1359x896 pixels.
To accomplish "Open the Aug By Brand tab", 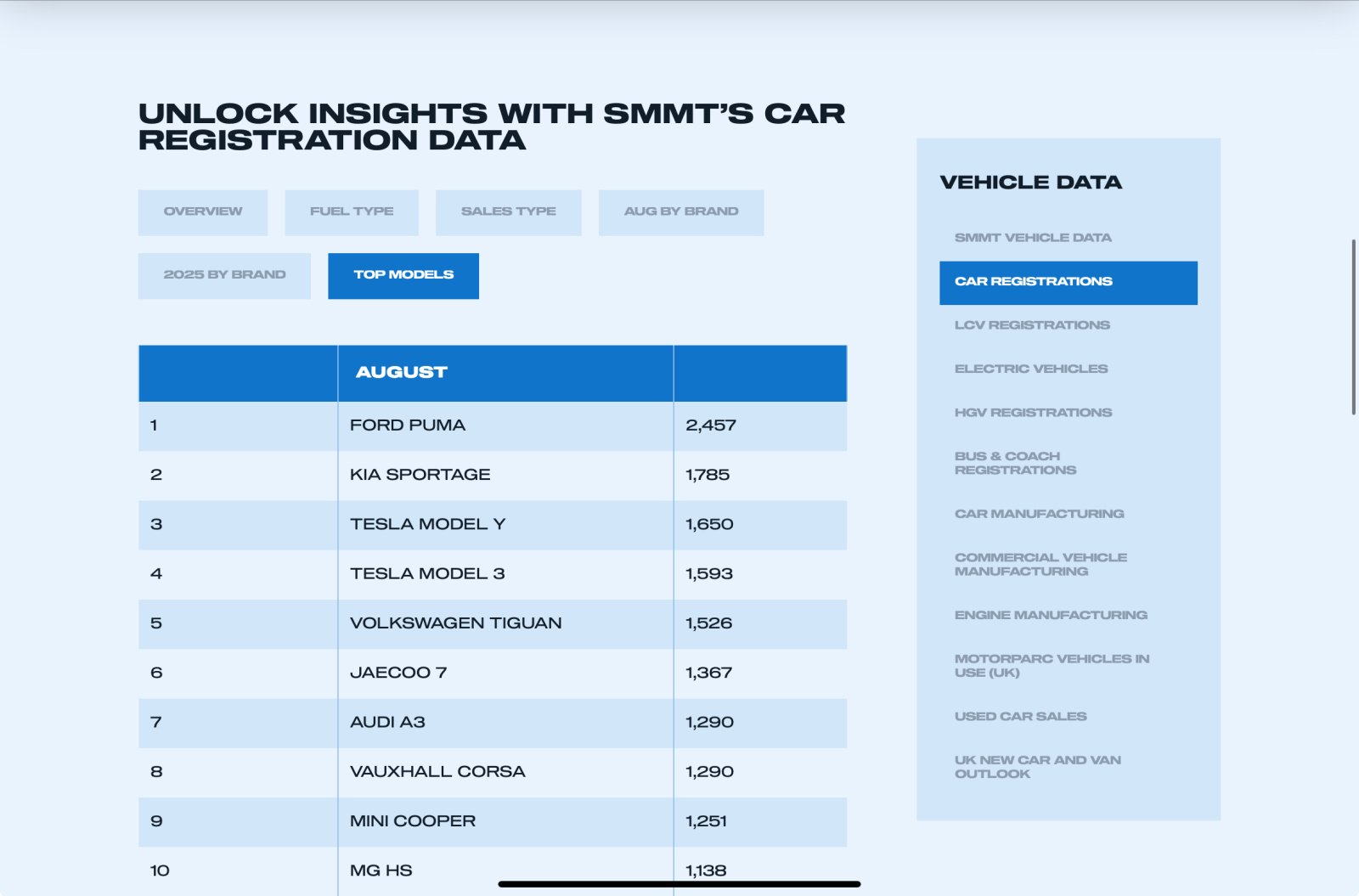I will coord(681,212).
